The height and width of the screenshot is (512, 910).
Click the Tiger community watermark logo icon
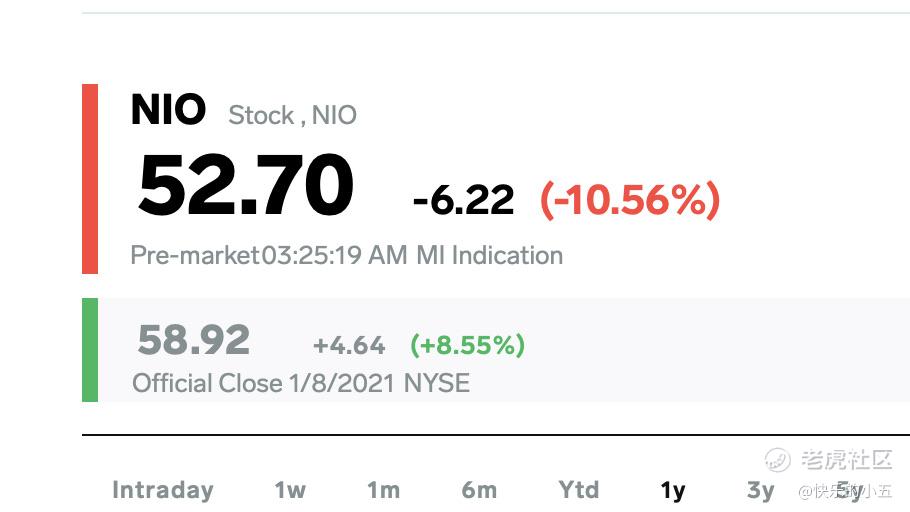[x=778, y=460]
